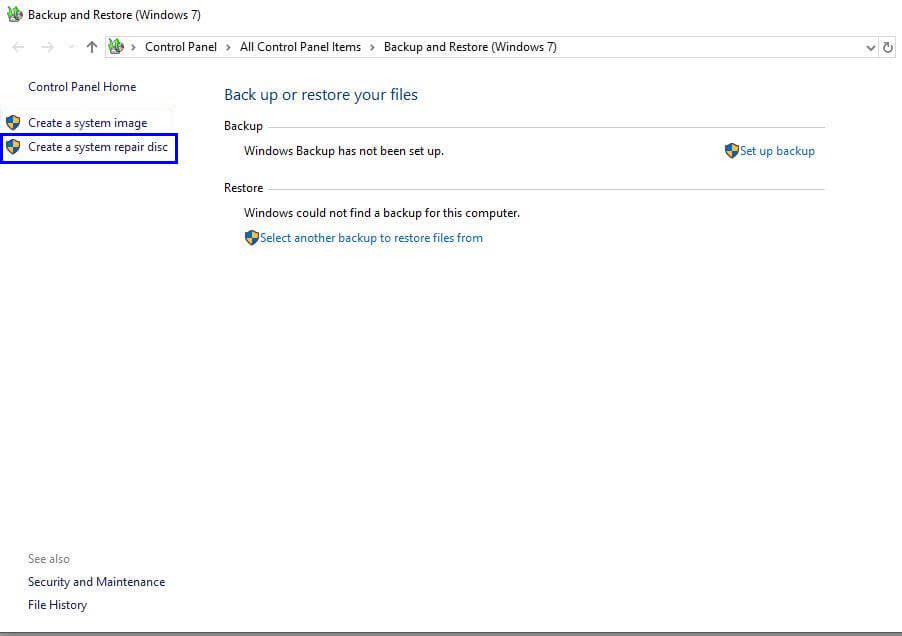Click the shield icon beside Create a system repair disc
This screenshot has height=636, width=902.
13,147
